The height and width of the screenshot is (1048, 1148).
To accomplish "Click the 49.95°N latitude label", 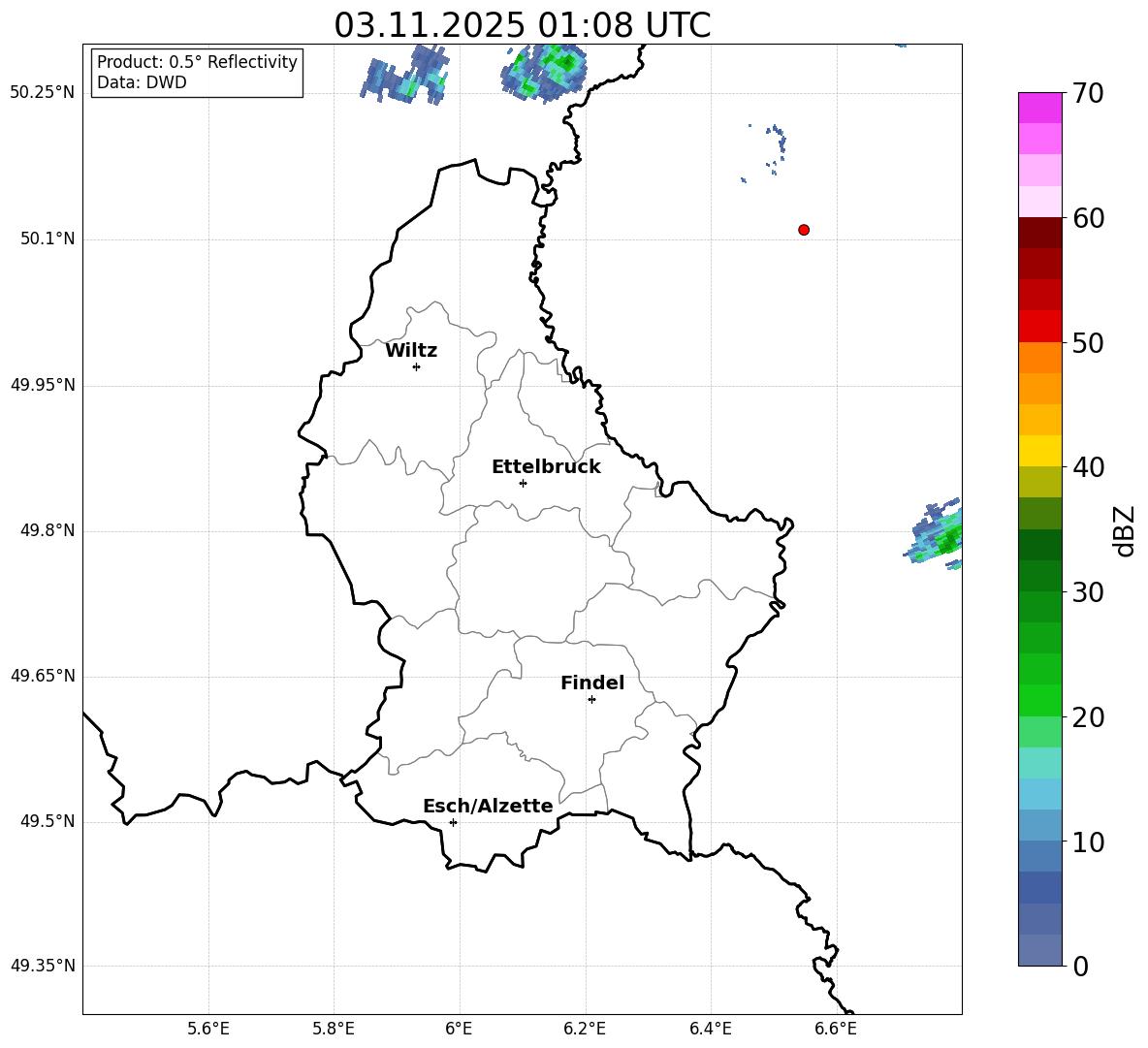I will tap(43, 384).
